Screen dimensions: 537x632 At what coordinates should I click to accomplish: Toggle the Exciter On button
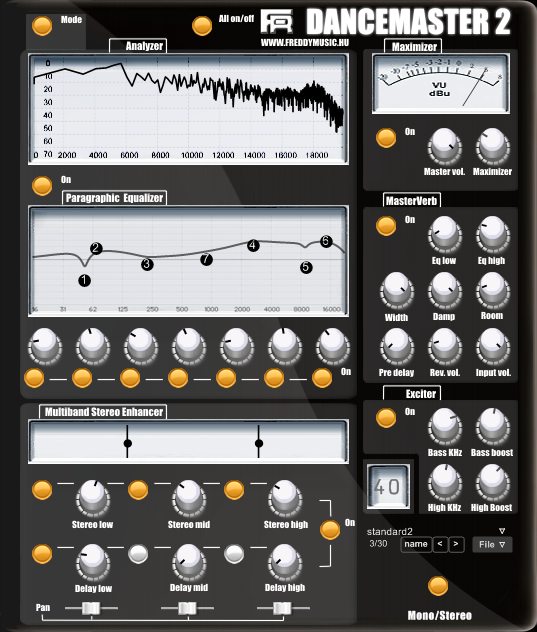pos(386,418)
